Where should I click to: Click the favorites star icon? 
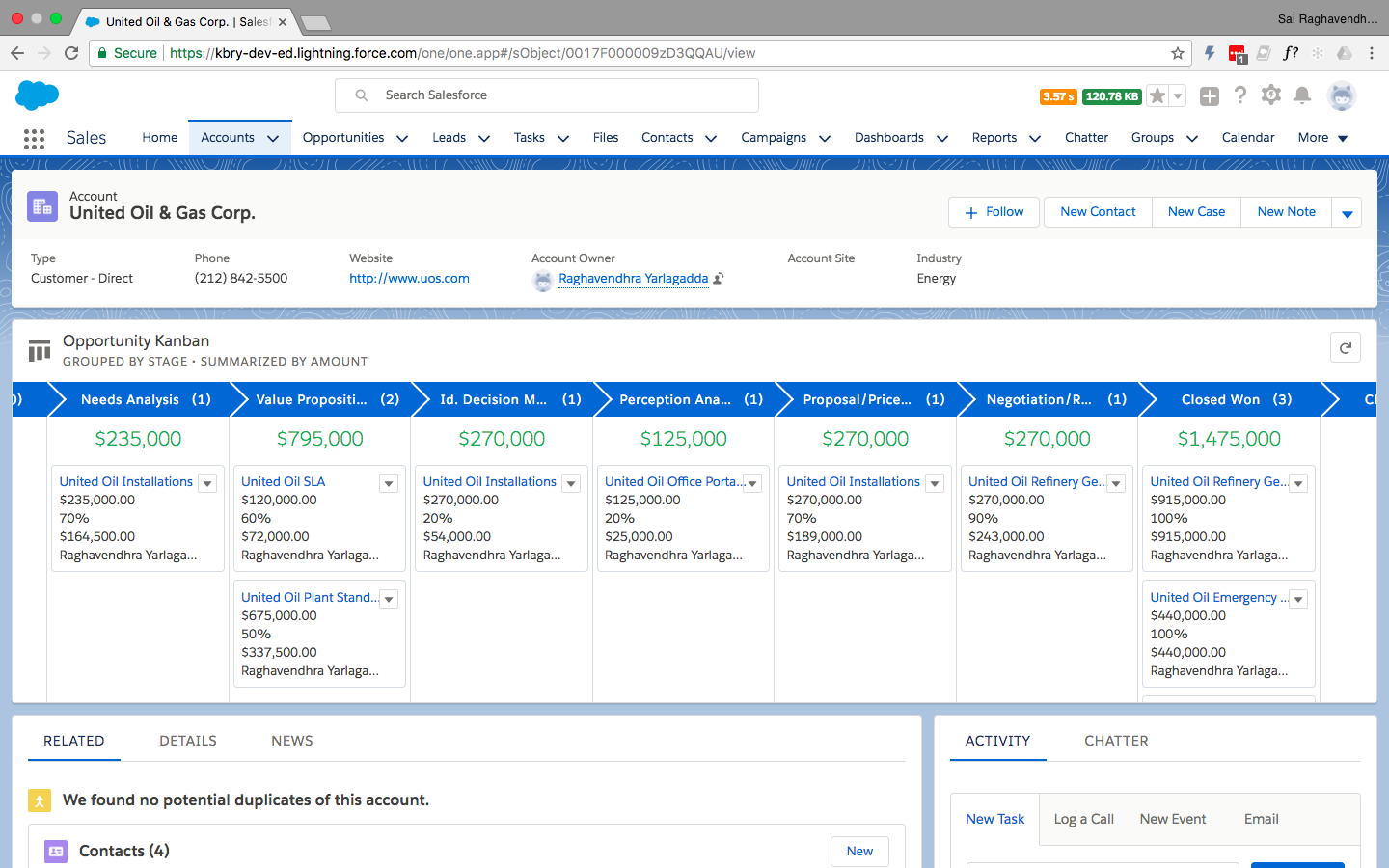pos(1157,95)
